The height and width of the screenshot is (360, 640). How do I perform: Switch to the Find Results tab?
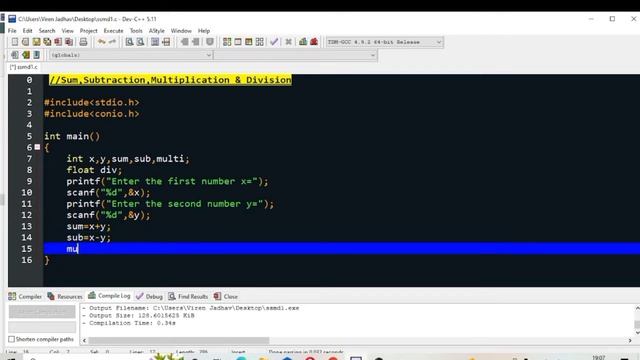tap(188, 296)
